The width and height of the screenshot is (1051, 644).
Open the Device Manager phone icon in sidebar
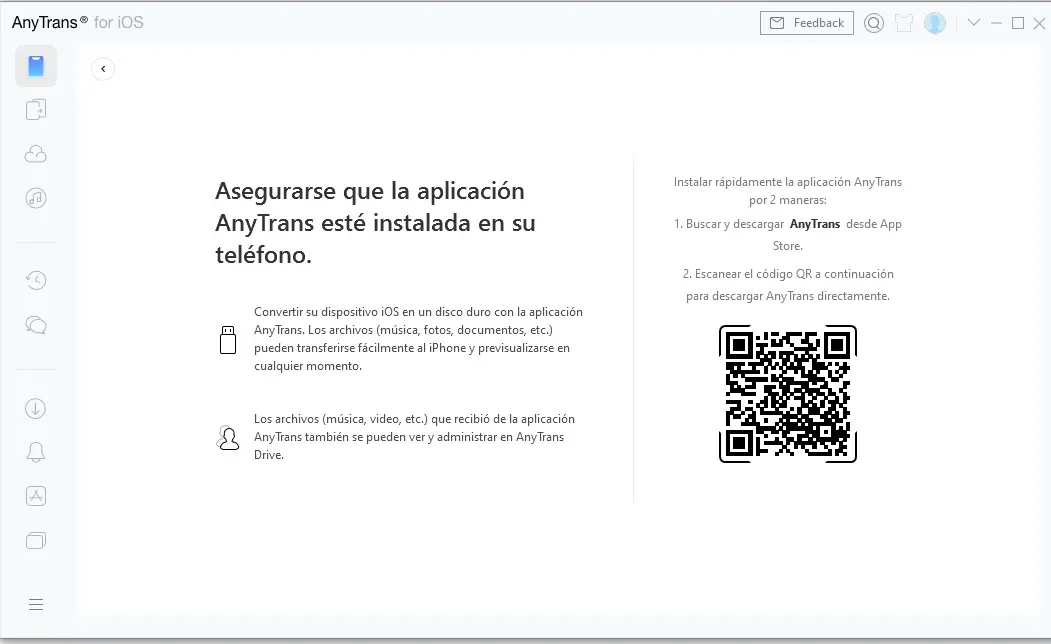pos(36,66)
